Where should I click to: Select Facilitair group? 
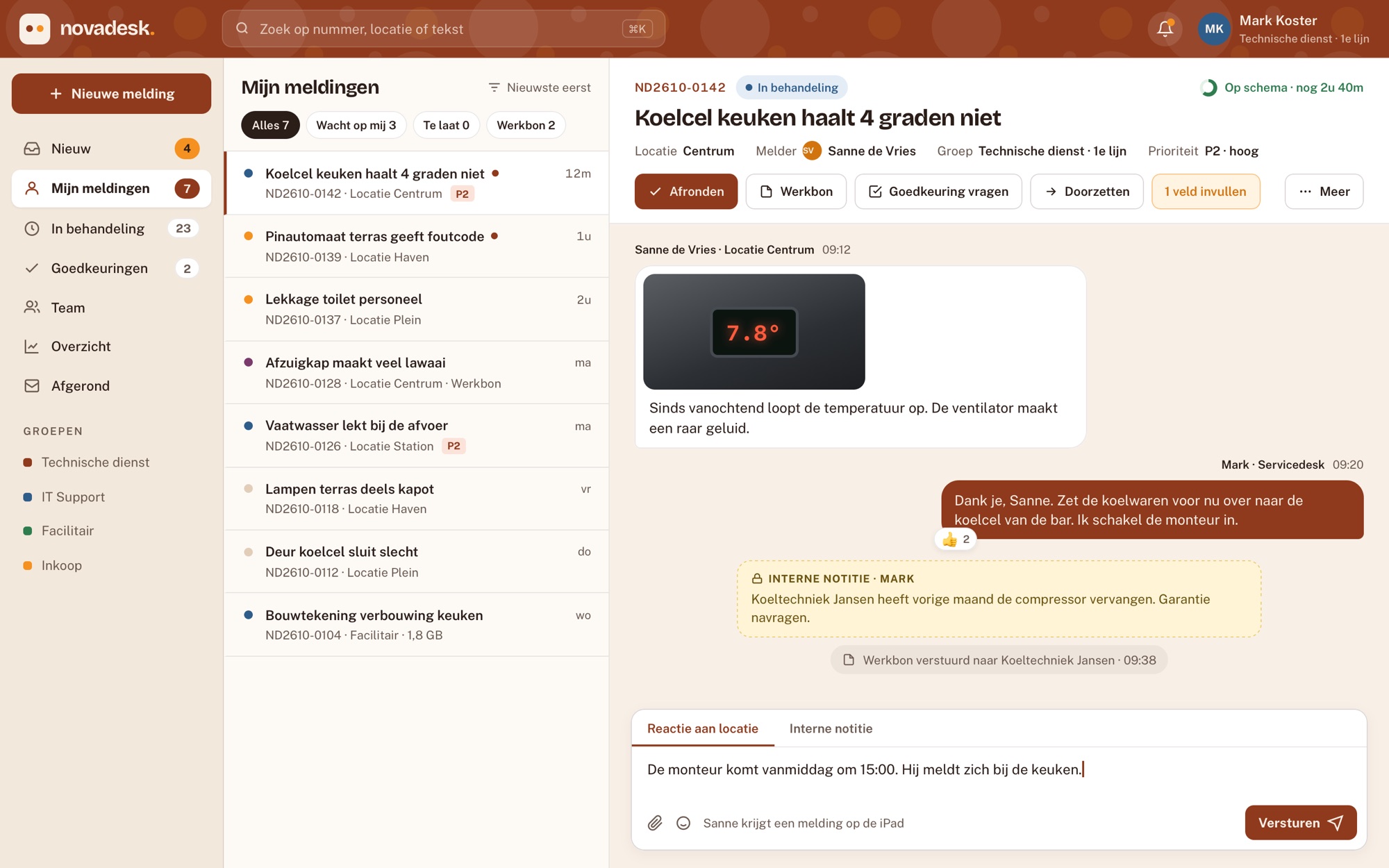[x=58, y=531]
